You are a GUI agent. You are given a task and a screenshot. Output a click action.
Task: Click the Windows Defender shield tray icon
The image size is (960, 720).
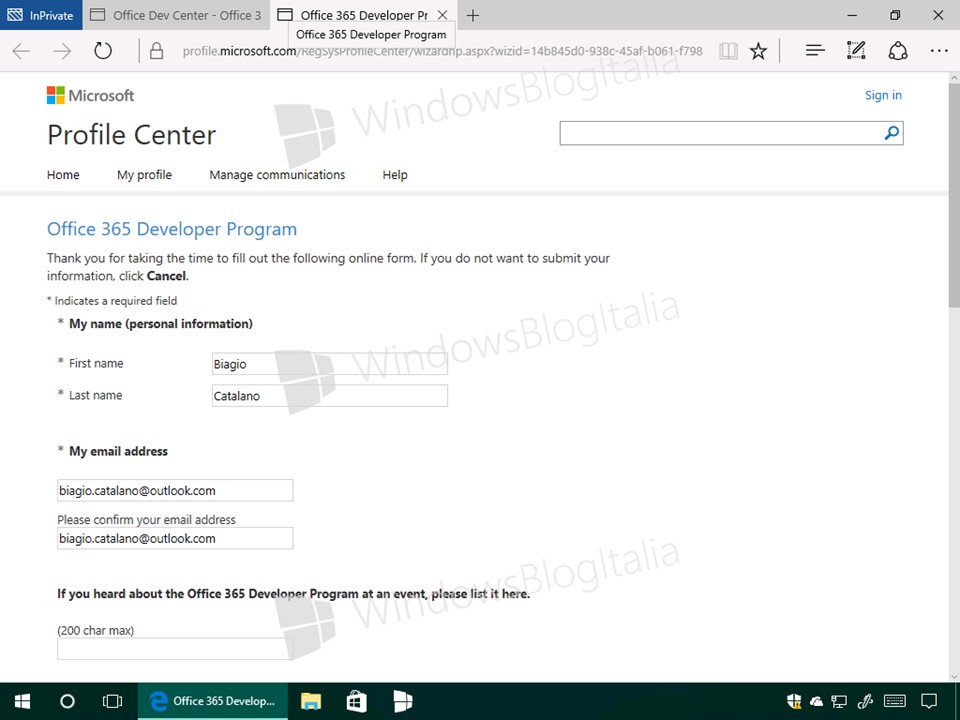click(x=794, y=701)
